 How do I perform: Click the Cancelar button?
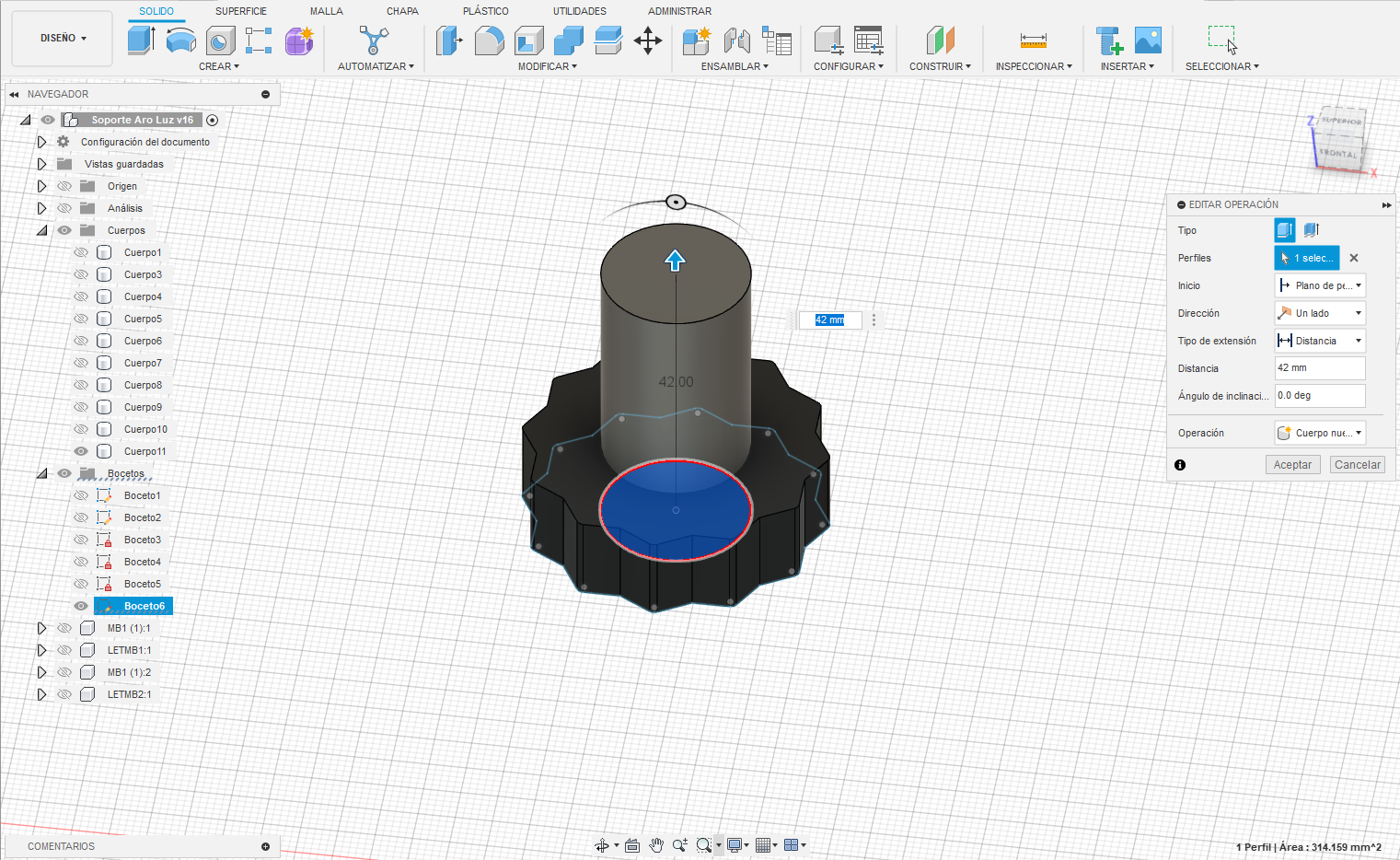tap(1358, 465)
